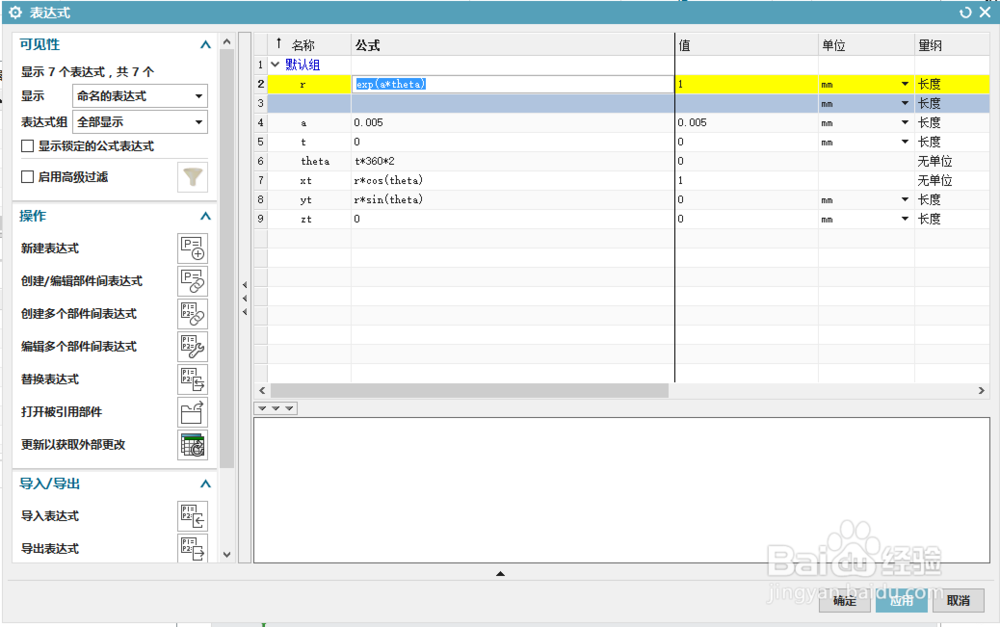Click the 导入表达式 label

[x=50, y=516]
